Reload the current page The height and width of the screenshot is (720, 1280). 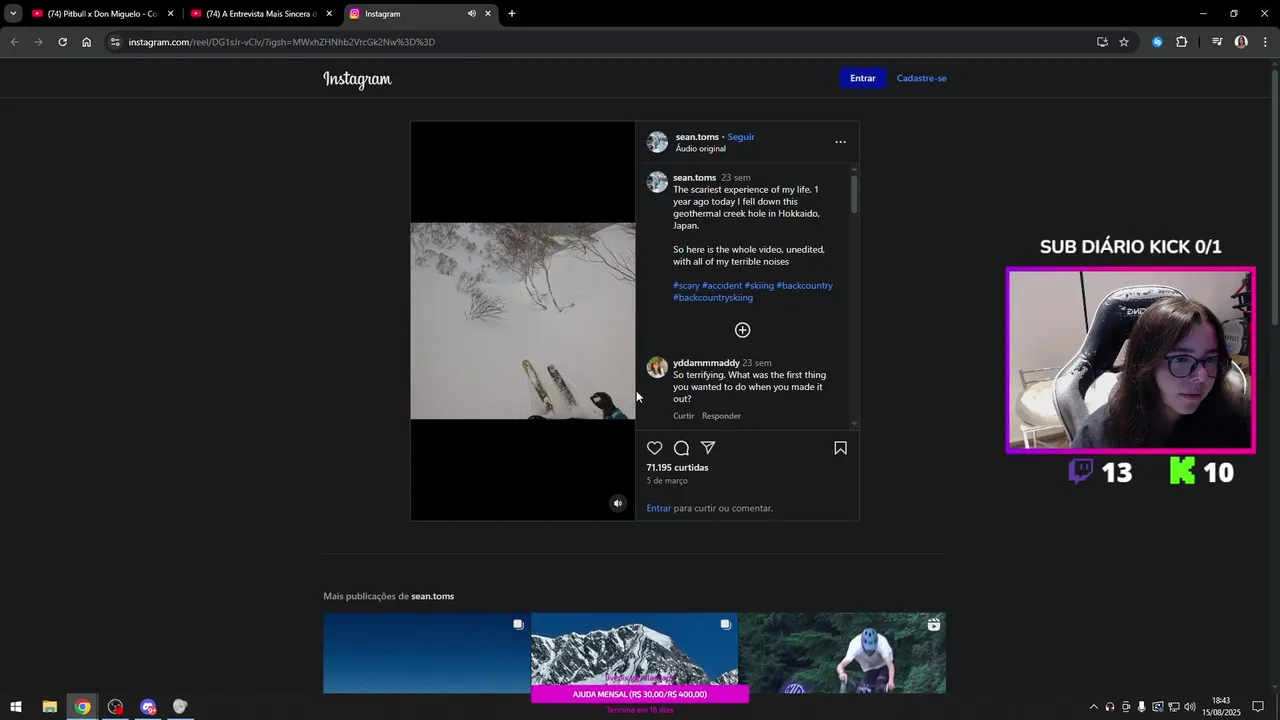(62, 42)
